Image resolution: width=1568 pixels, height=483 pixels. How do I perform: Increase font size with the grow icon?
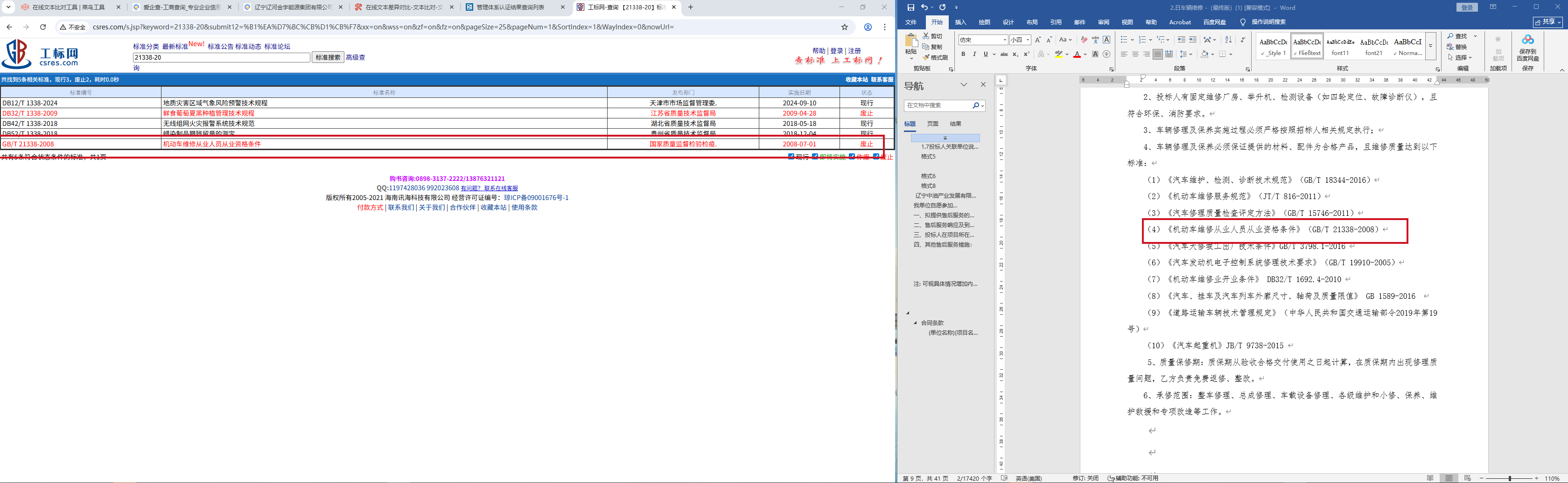tap(1038, 40)
